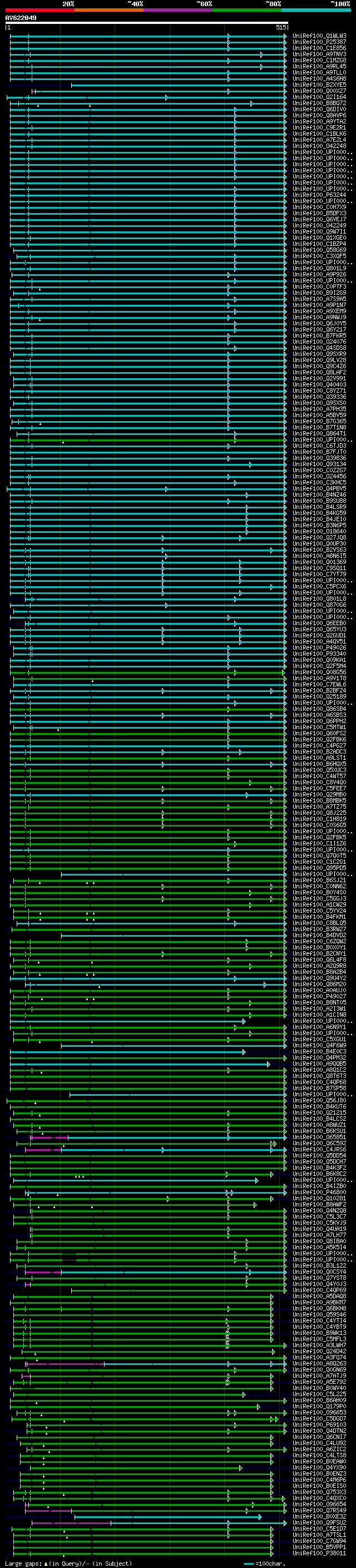Click hit label UniRef100_Q4F6W9

pos(319,1045)
